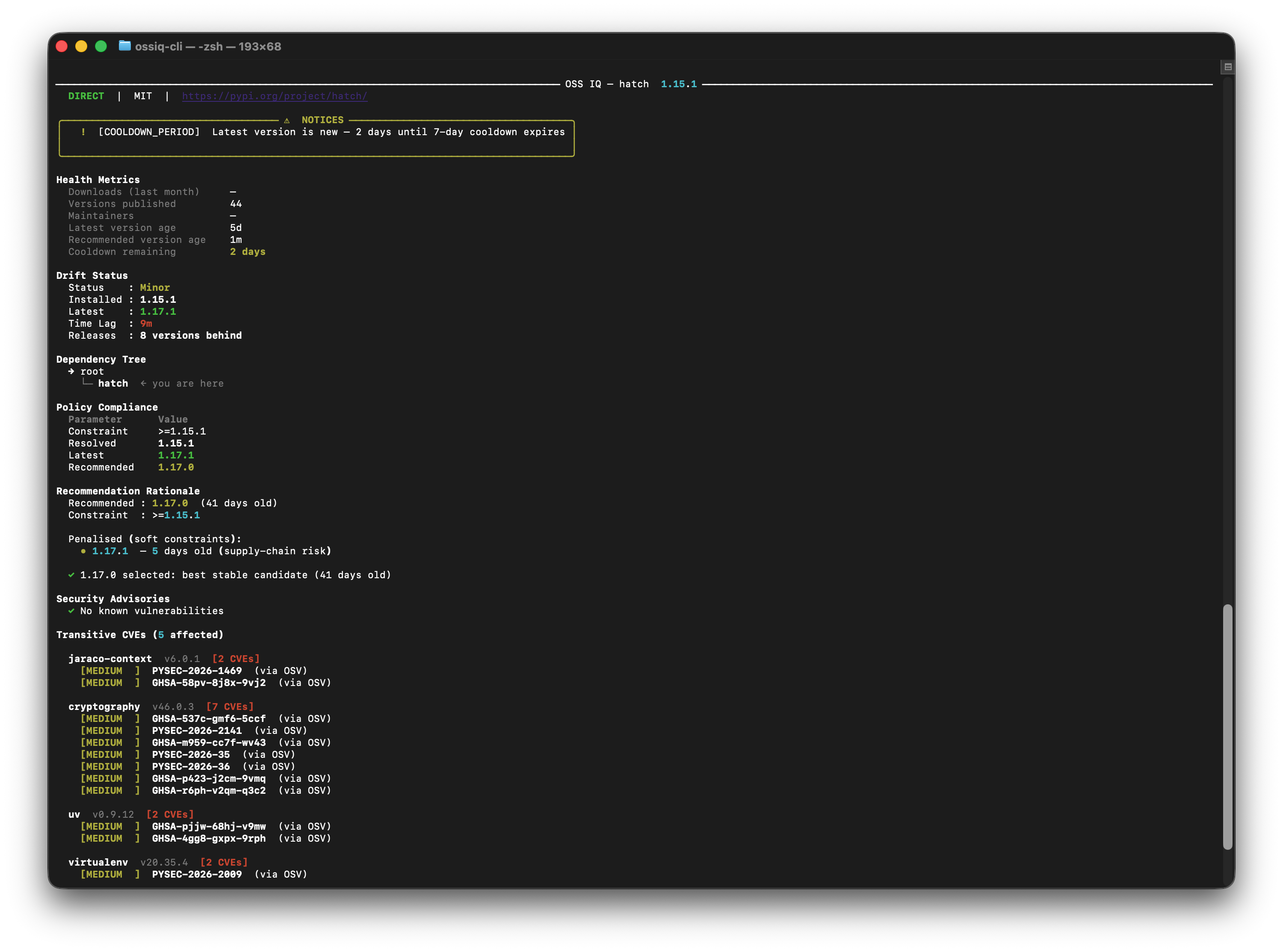Click the warning triangle icon beside NOTICES

[x=287, y=121]
